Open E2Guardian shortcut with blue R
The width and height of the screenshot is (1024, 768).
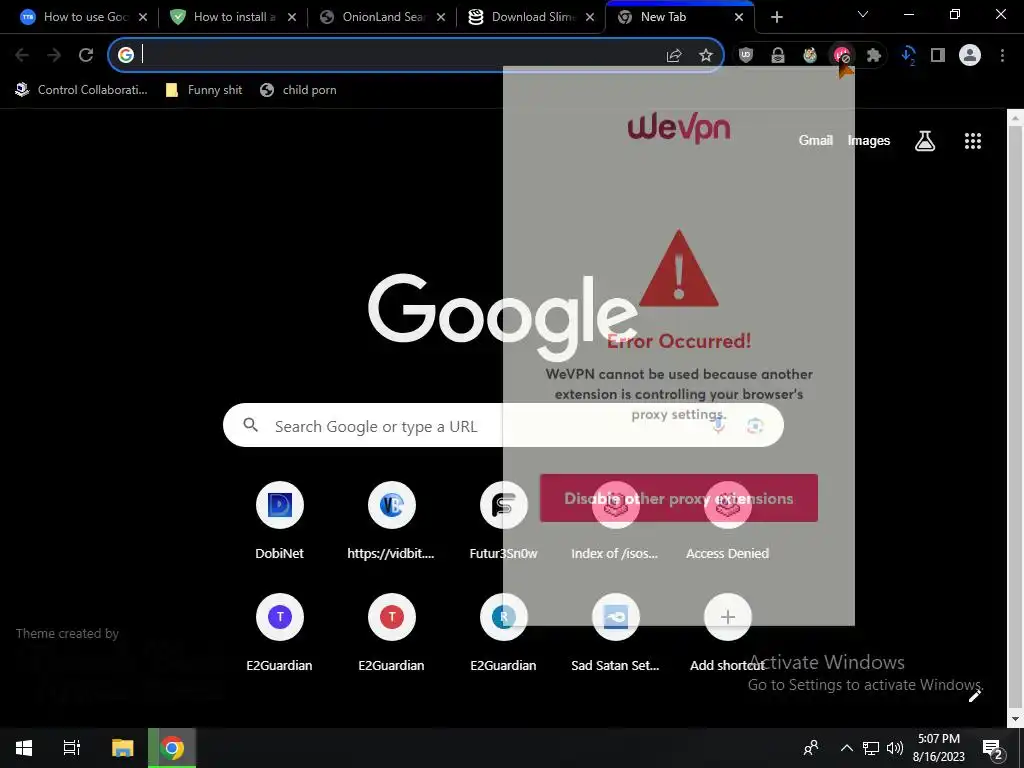503,632
